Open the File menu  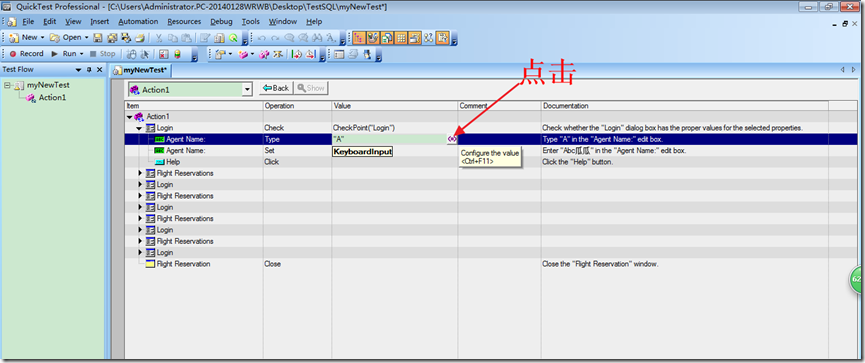28,22
